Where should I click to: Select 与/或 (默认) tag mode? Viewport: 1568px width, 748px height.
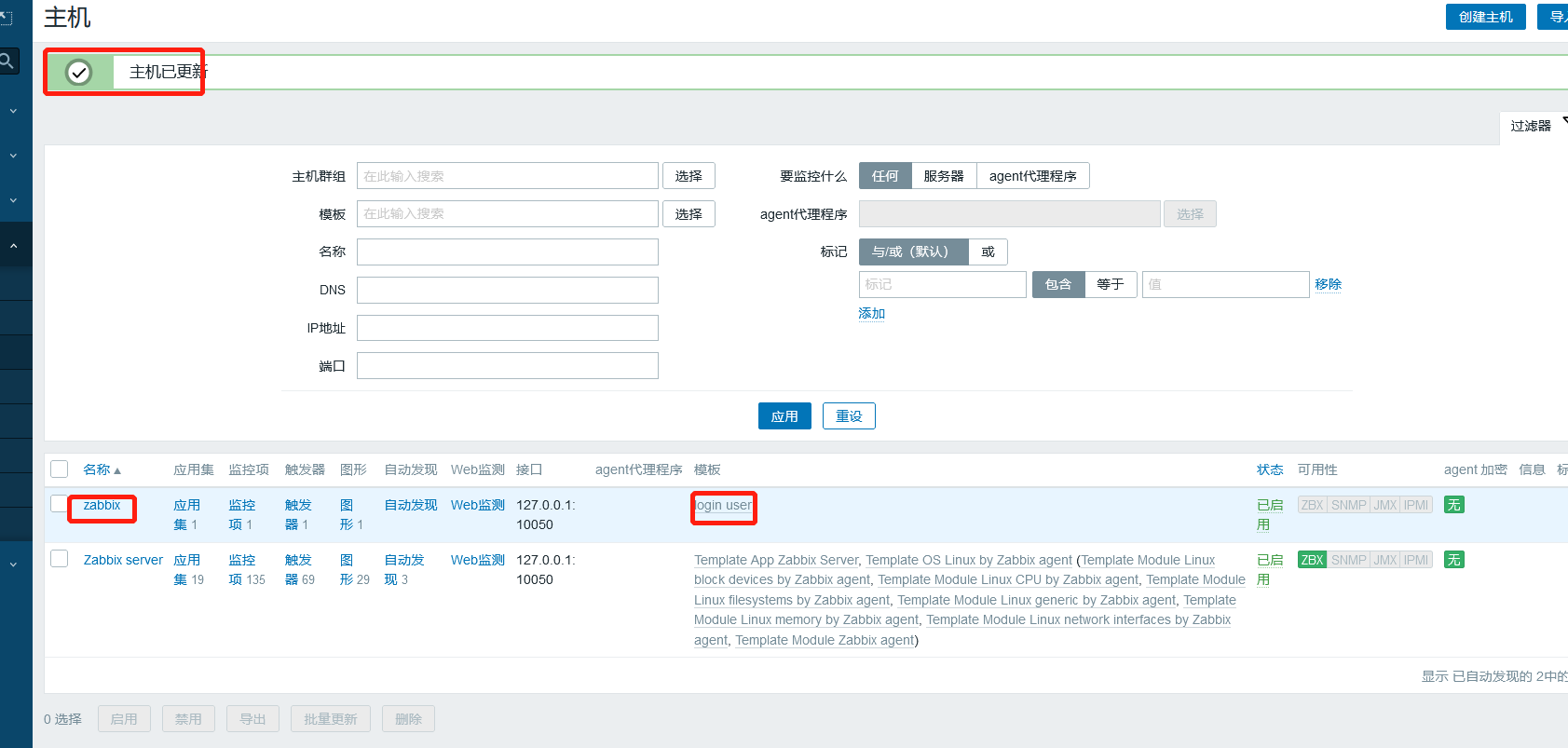(x=914, y=252)
